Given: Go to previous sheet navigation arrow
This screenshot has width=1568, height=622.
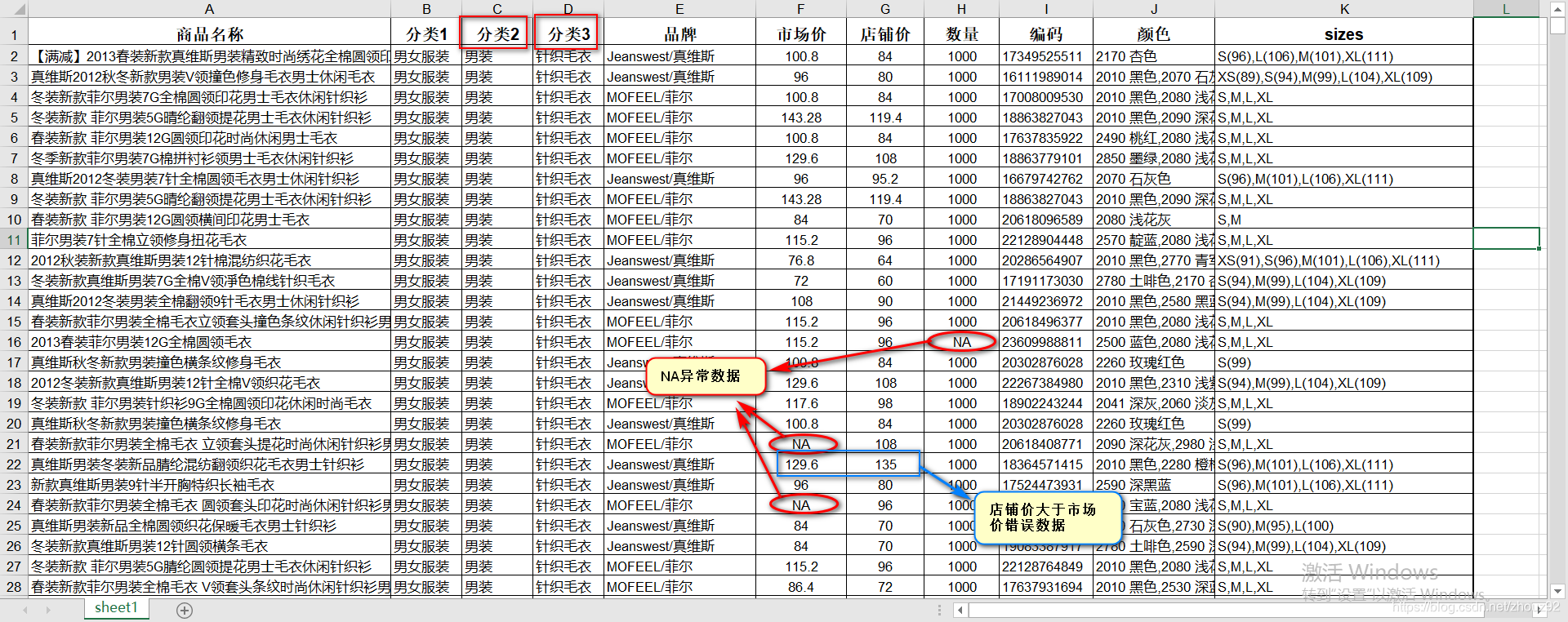Looking at the screenshot, I should point(25,610).
